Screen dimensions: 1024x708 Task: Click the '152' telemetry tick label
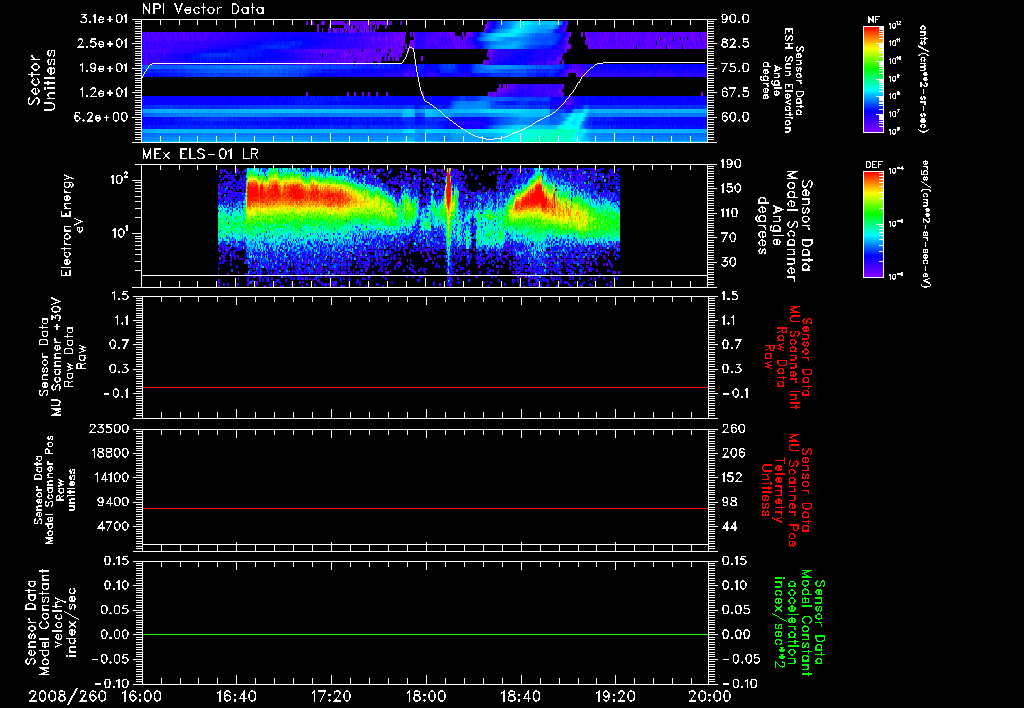pyautogui.click(x=731, y=478)
